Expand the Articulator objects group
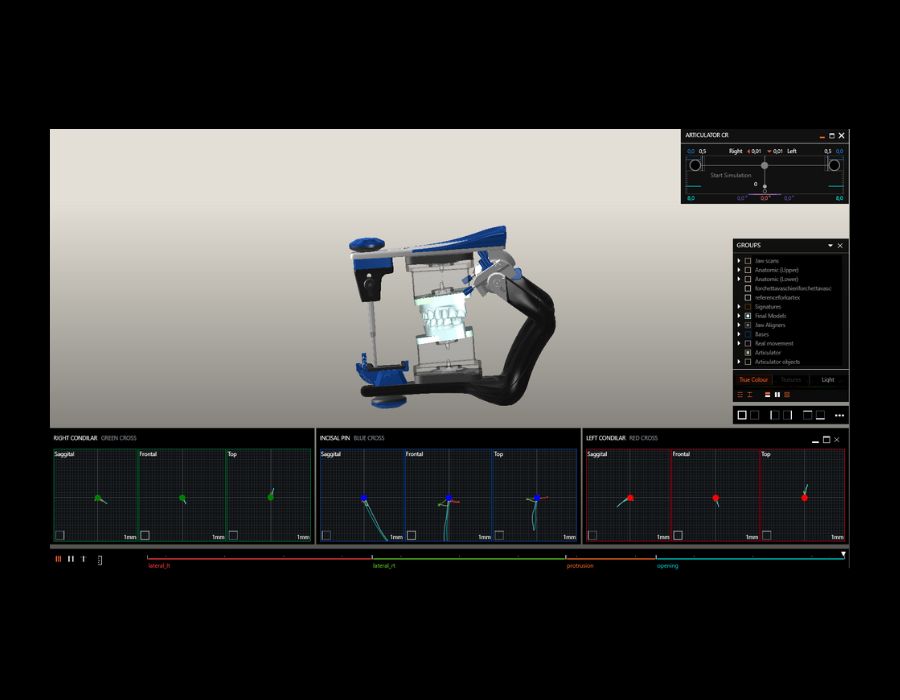The image size is (900, 700). 739,362
